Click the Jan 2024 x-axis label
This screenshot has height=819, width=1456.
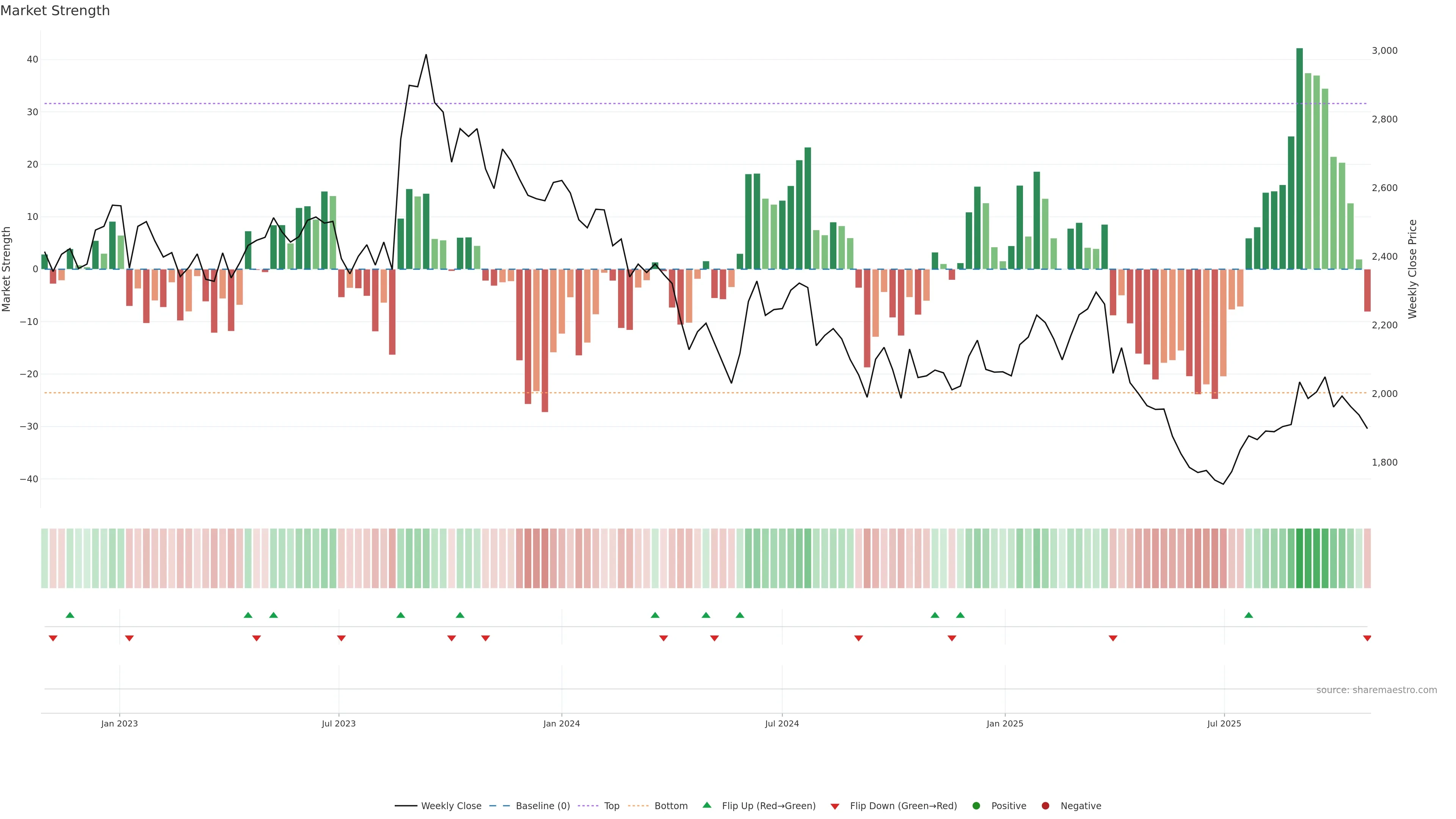(x=561, y=723)
